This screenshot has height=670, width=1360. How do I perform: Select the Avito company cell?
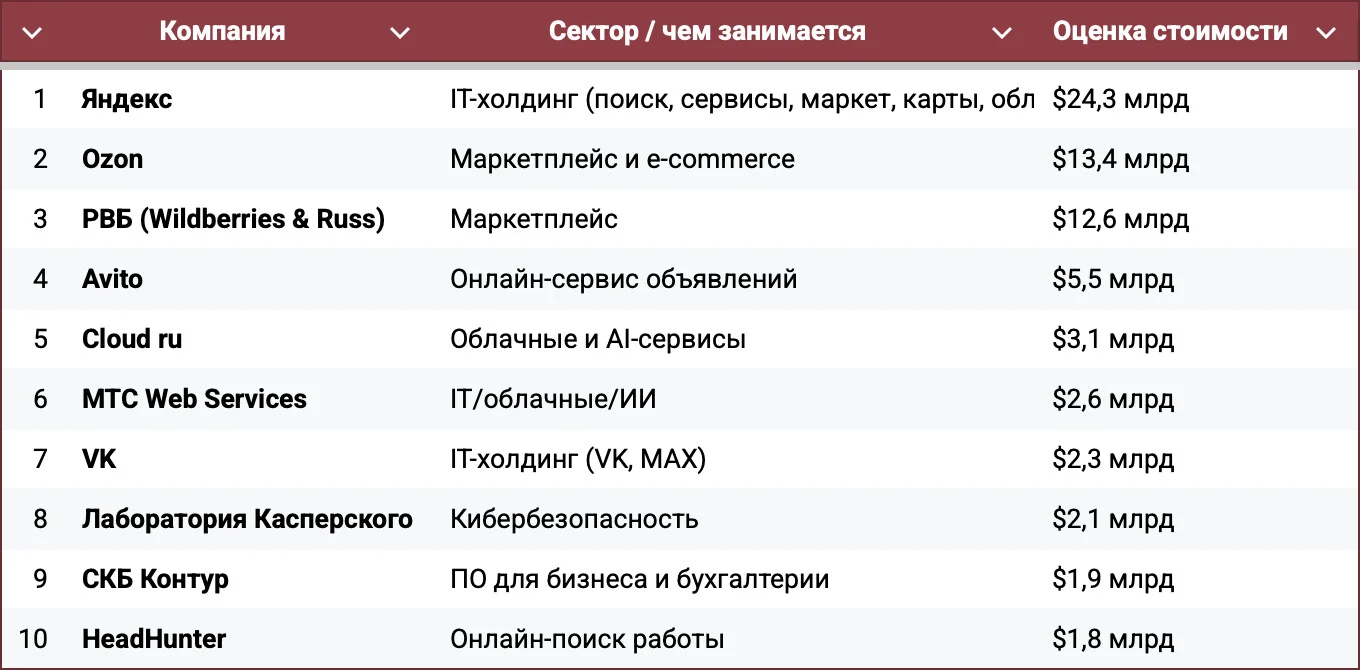coord(112,279)
